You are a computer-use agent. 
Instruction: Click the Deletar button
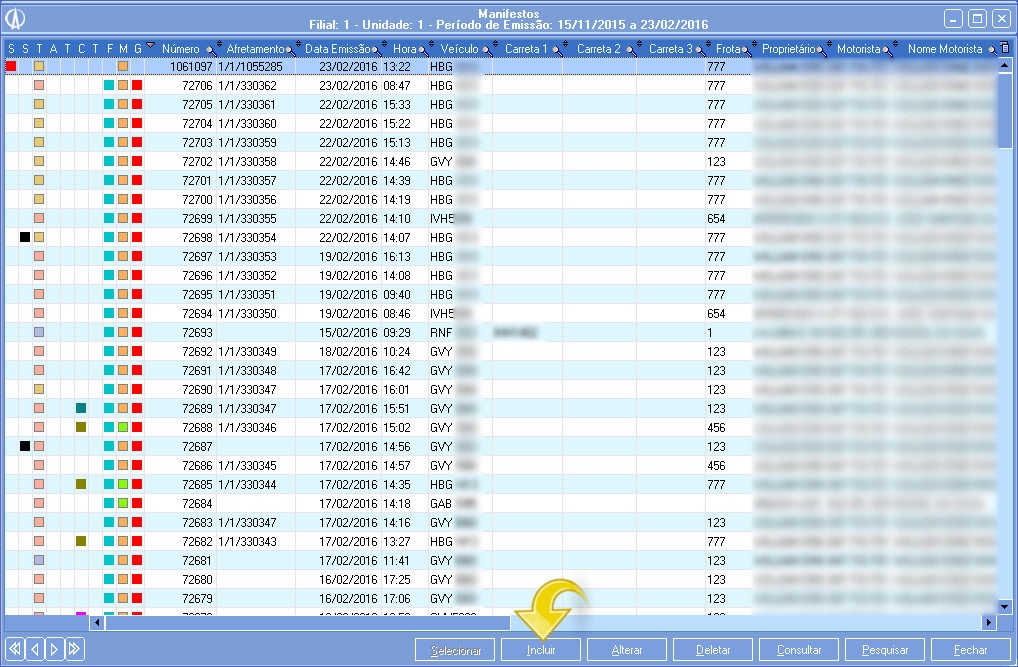(x=713, y=650)
